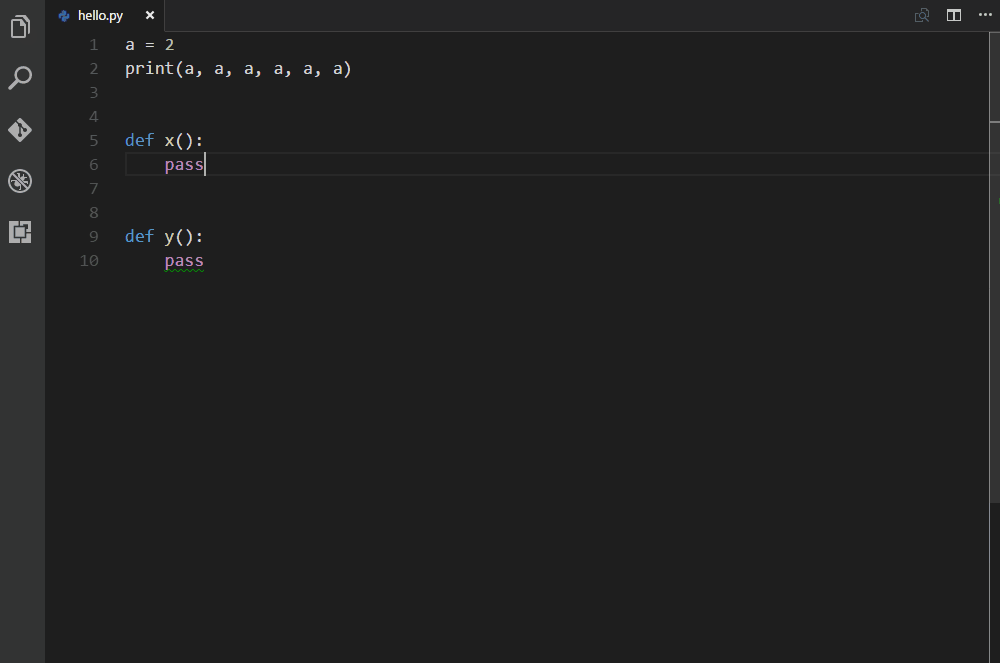Screen dimensions: 1000x663
Task: Click the Python icon on the hello.py tab
Action: pyautogui.click(x=63, y=15)
